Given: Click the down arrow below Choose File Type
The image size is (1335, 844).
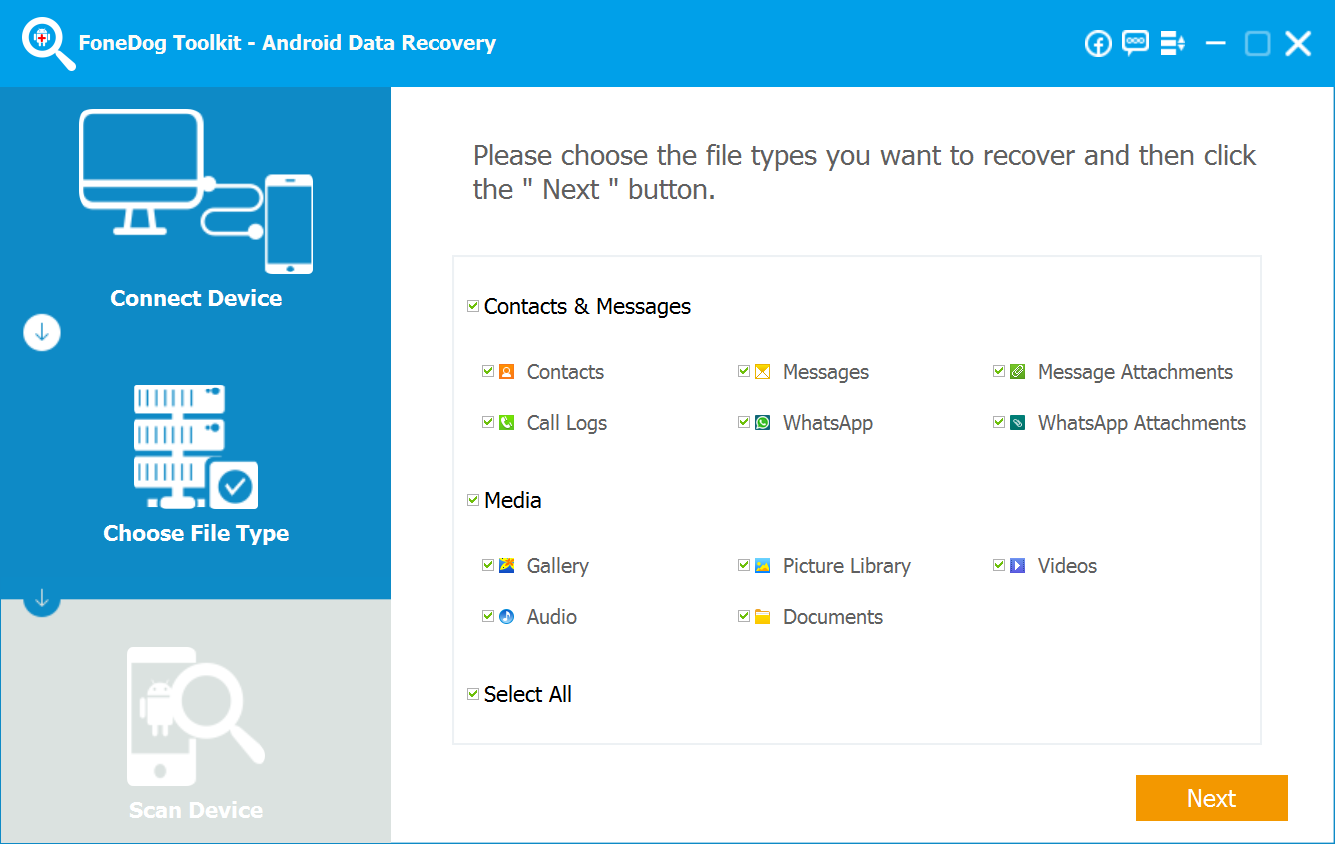Looking at the screenshot, I should point(42,599).
